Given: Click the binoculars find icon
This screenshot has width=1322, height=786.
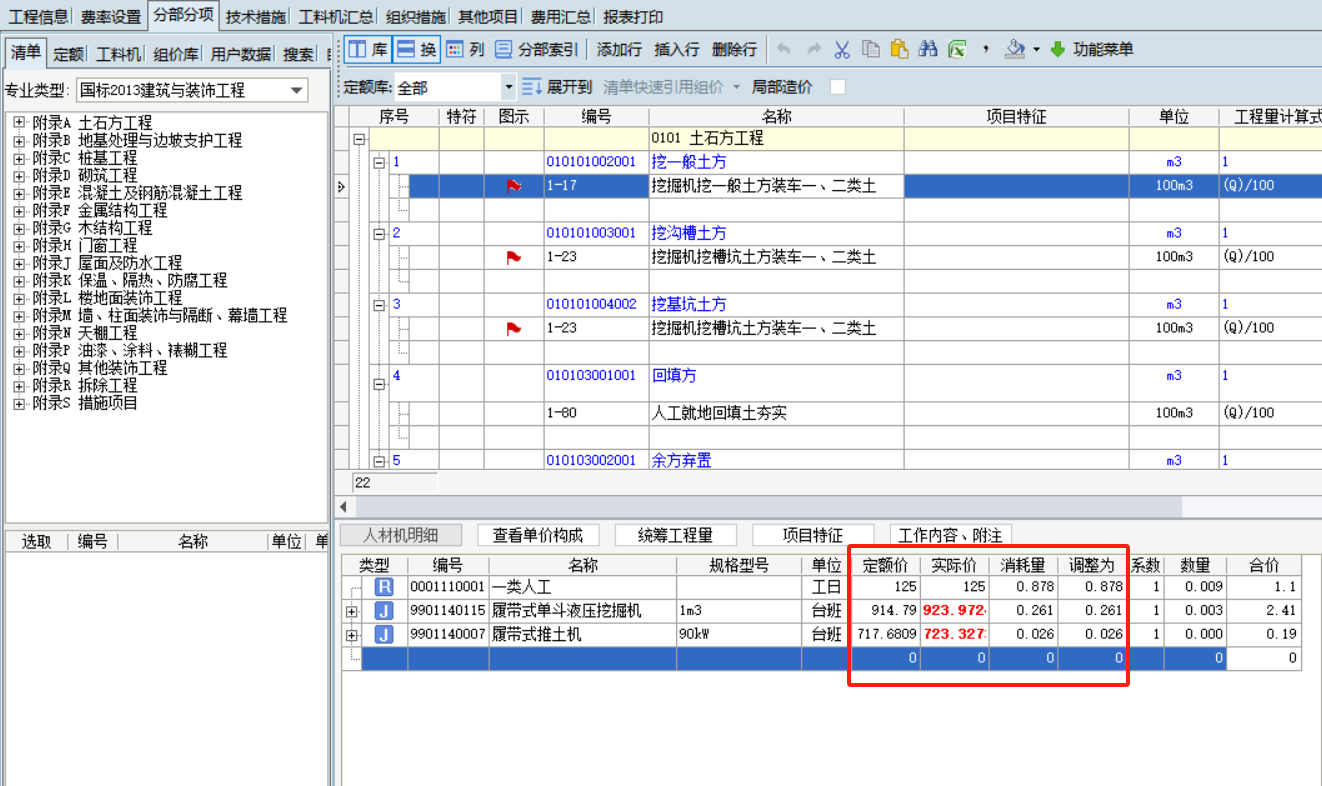Looking at the screenshot, I should [x=928, y=49].
